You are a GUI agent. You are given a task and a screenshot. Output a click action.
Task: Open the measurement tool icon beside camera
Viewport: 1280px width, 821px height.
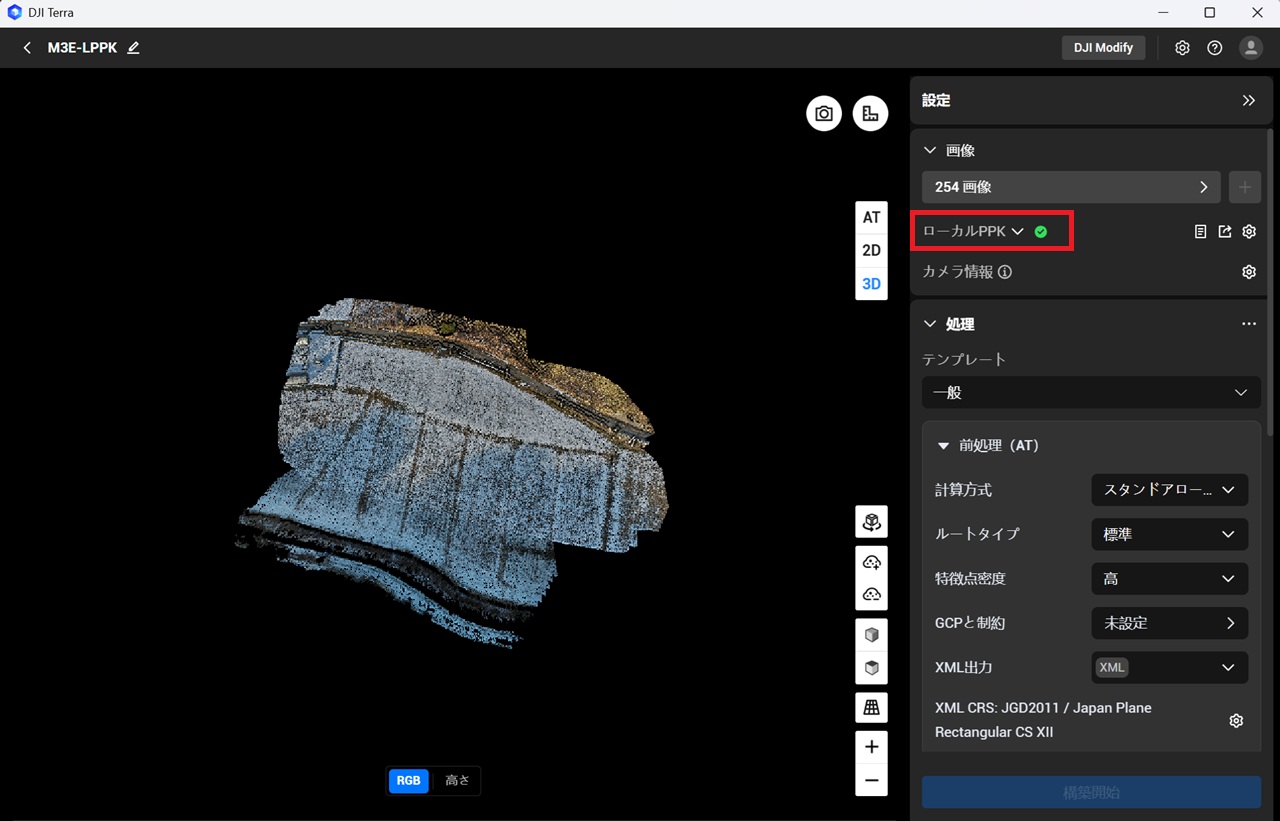pyautogui.click(x=870, y=114)
